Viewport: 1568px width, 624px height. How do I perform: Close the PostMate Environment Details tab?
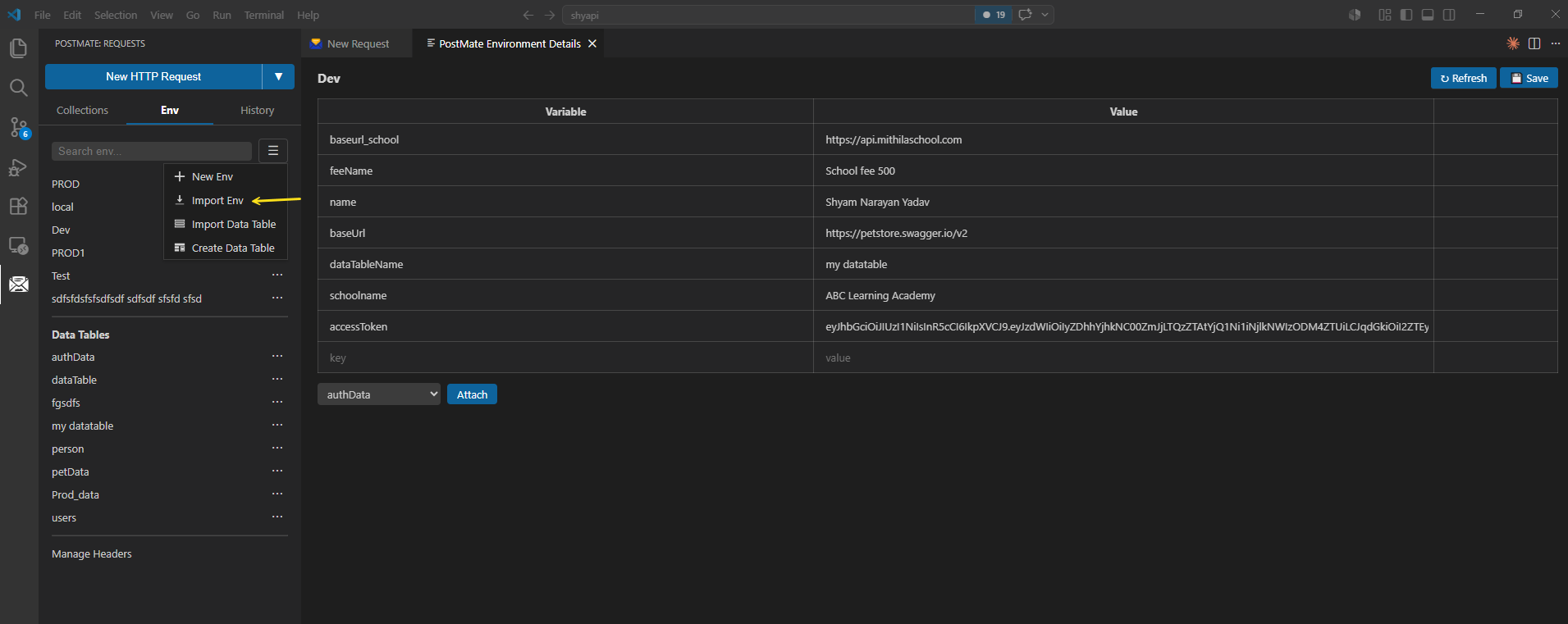point(592,43)
